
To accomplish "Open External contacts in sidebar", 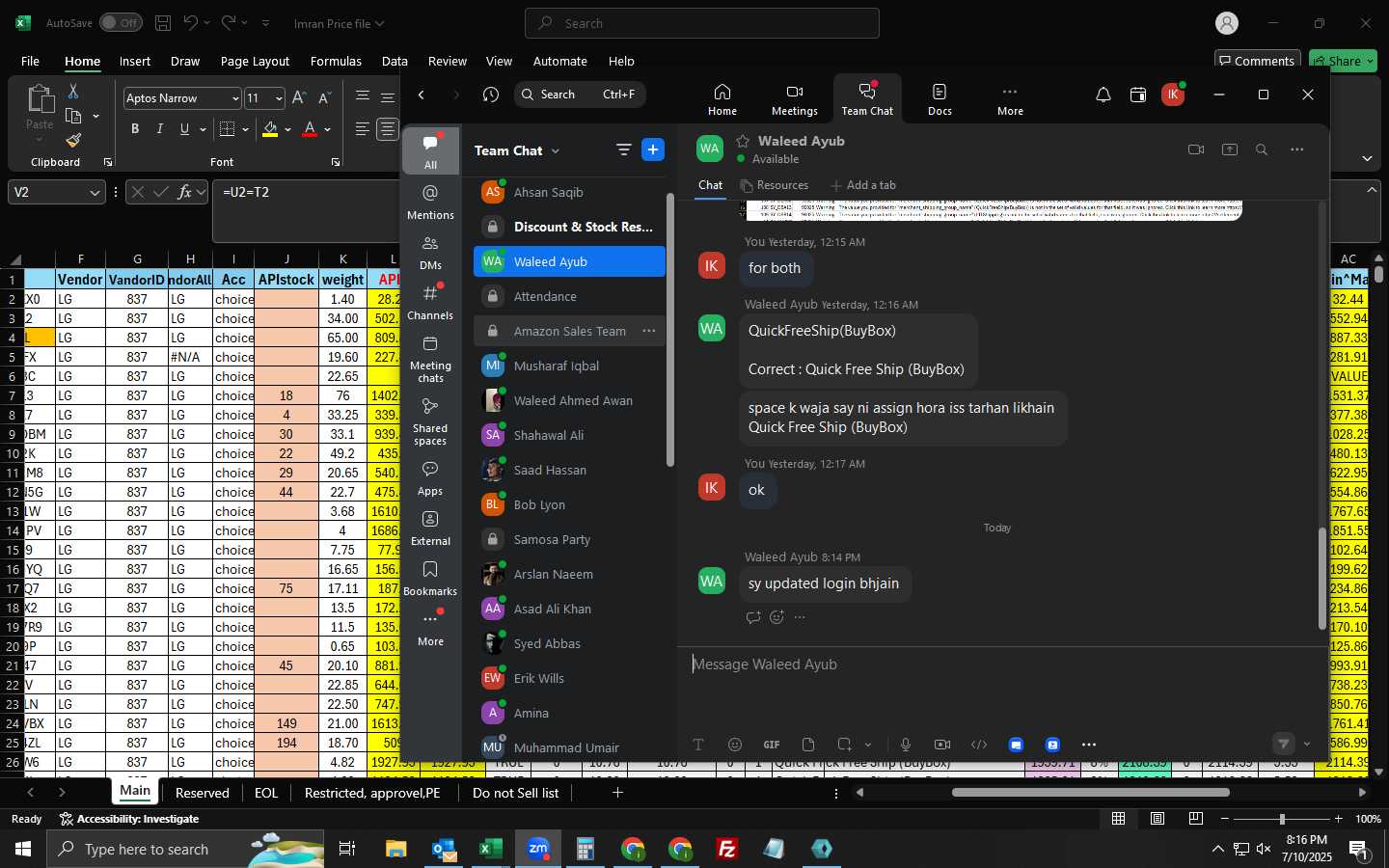I will pyautogui.click(x=430, y=529).
